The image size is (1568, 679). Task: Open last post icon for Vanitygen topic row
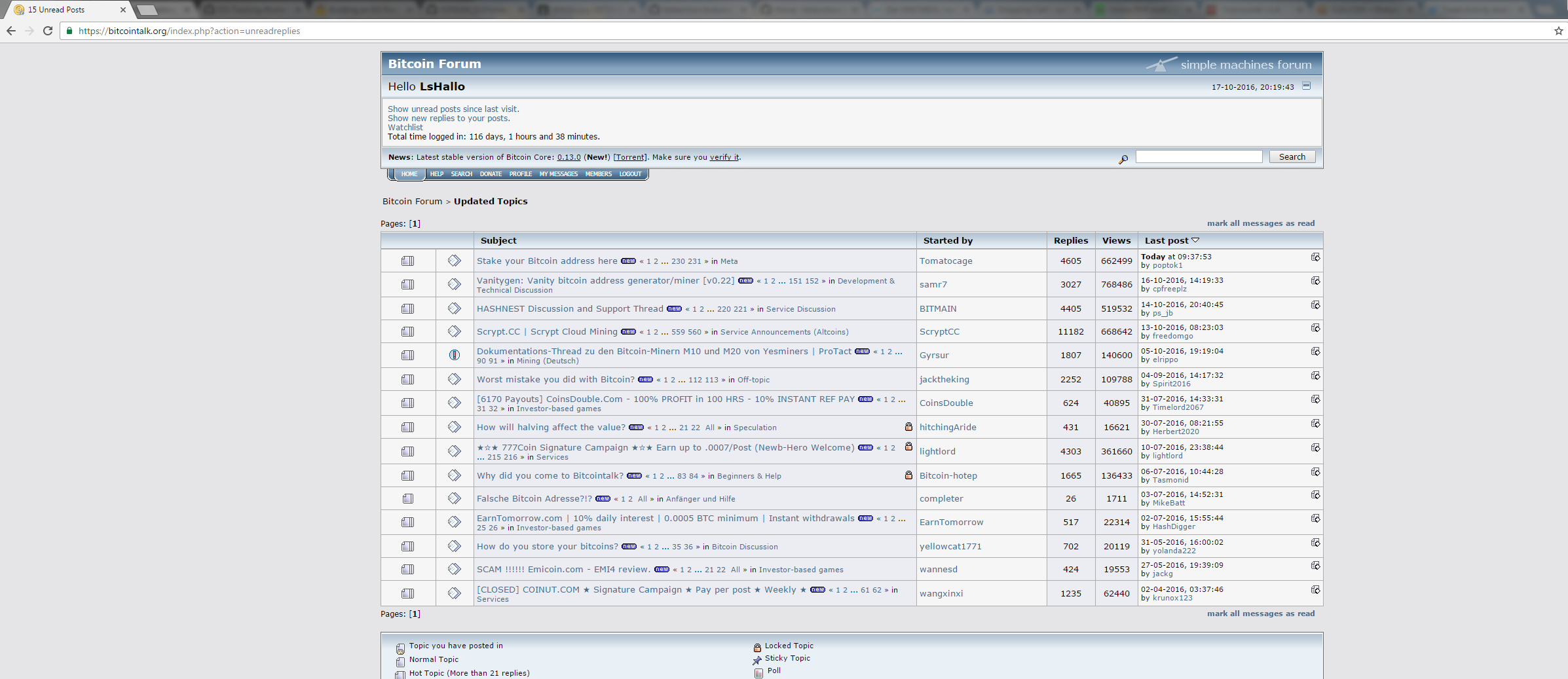(x=1315, y=281)
